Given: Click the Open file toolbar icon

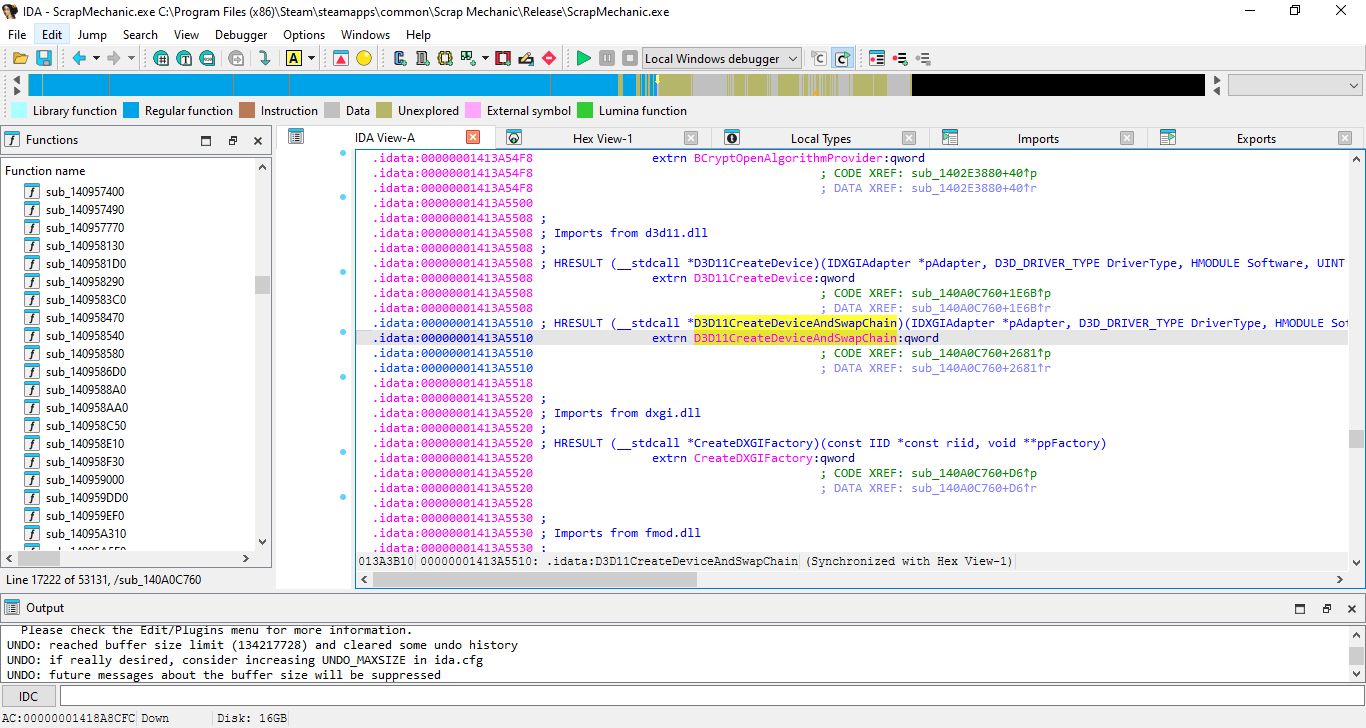Looking at the screenshot, I should [20, 59].
